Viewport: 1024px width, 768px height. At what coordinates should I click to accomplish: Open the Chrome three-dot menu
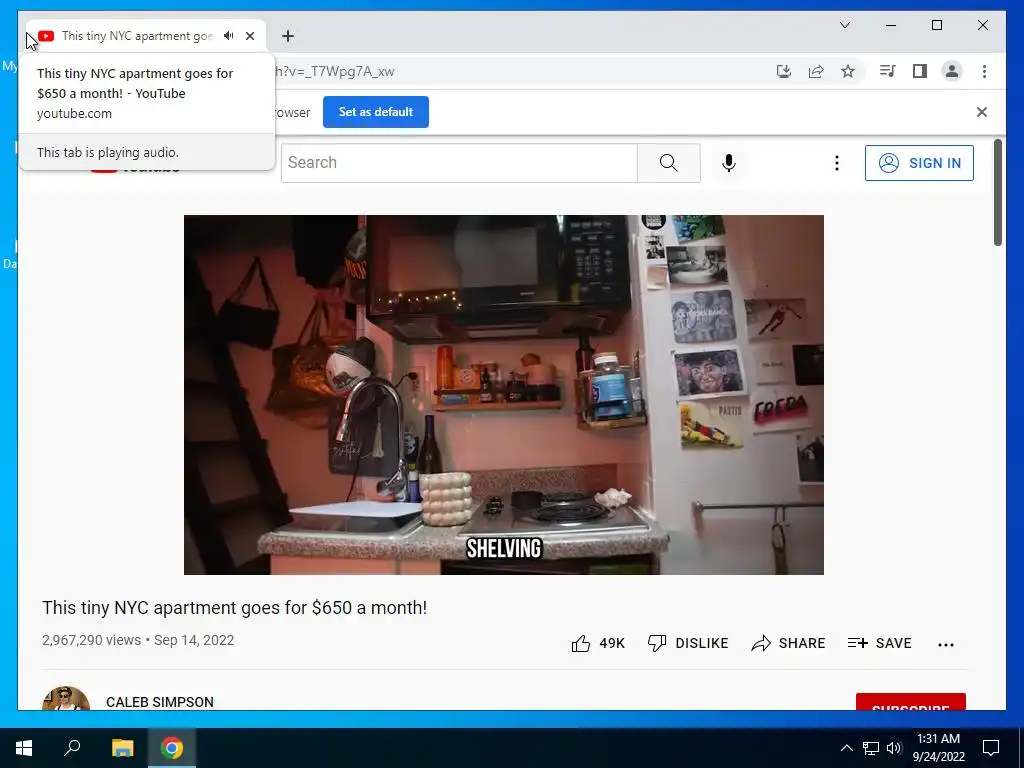tap(984, 71)
